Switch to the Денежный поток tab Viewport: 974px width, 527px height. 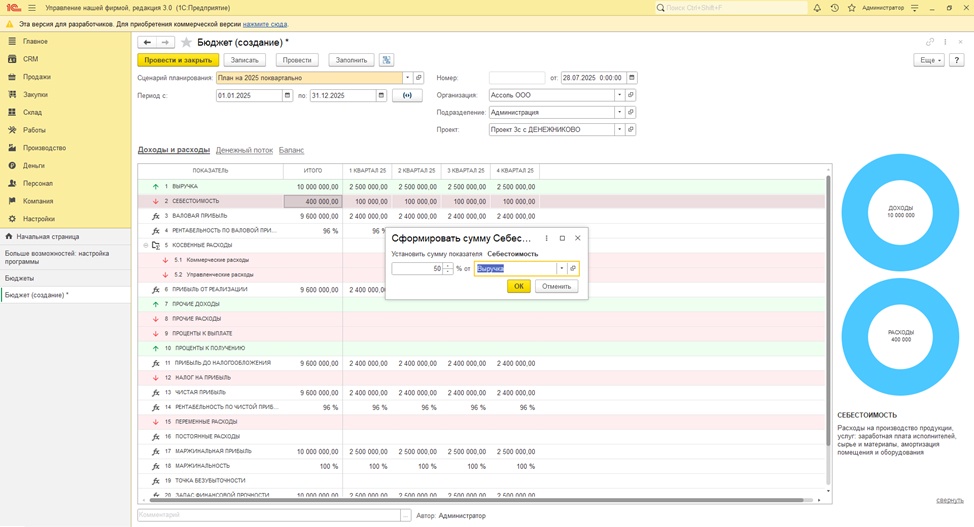tap(244, 150)
